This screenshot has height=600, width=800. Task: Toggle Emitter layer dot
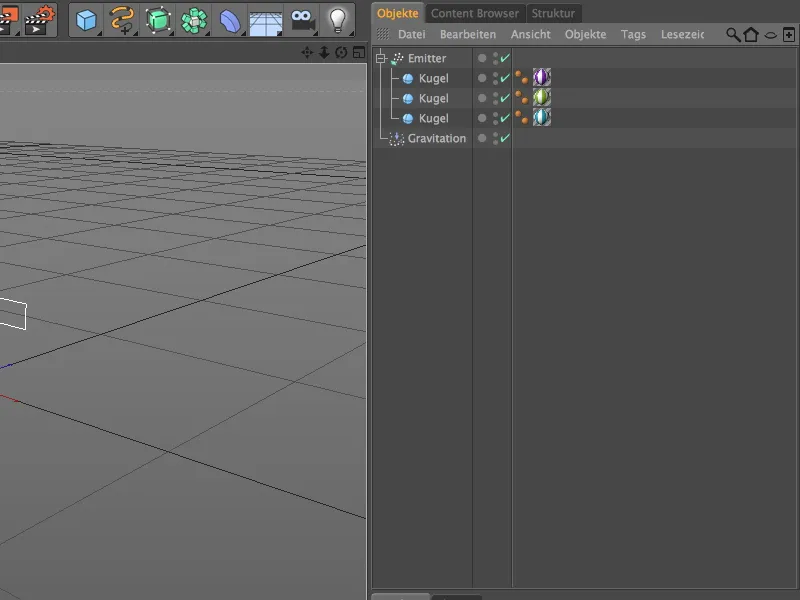482,58
